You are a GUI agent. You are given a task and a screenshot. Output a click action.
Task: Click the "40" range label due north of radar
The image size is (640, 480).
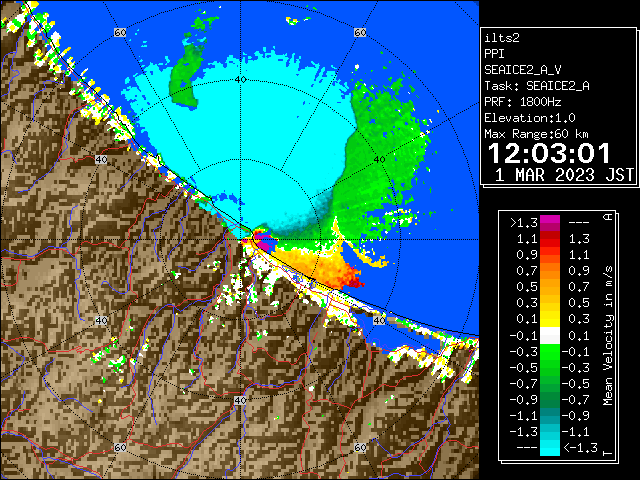point(240,80)
